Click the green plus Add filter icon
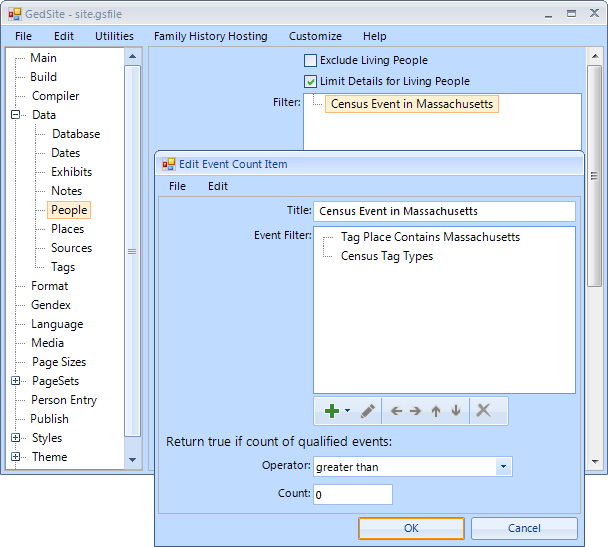The width and height of the screenshot is (608, 547). [x=332, y=411]
